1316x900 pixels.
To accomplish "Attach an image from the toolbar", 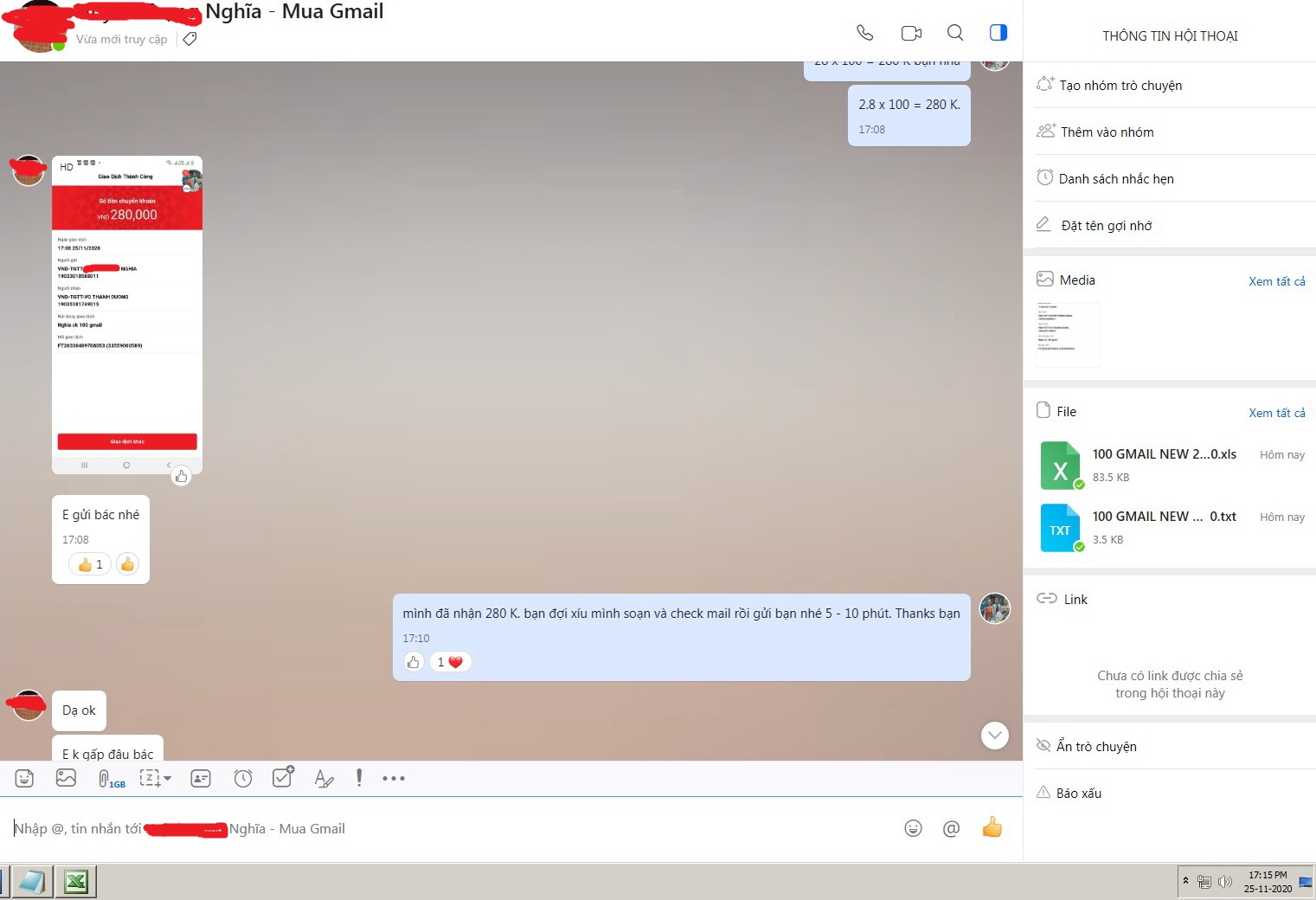I will [67, 778].
